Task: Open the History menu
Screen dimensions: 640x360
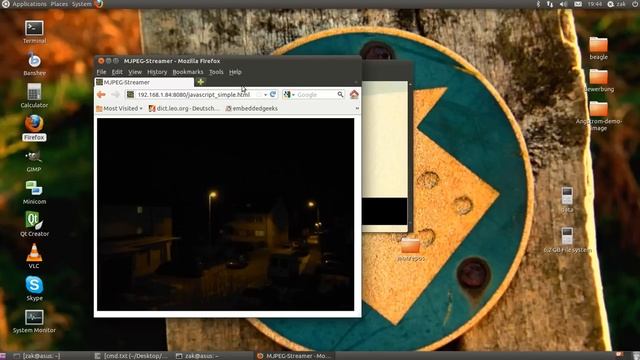Action: point(157,72)
